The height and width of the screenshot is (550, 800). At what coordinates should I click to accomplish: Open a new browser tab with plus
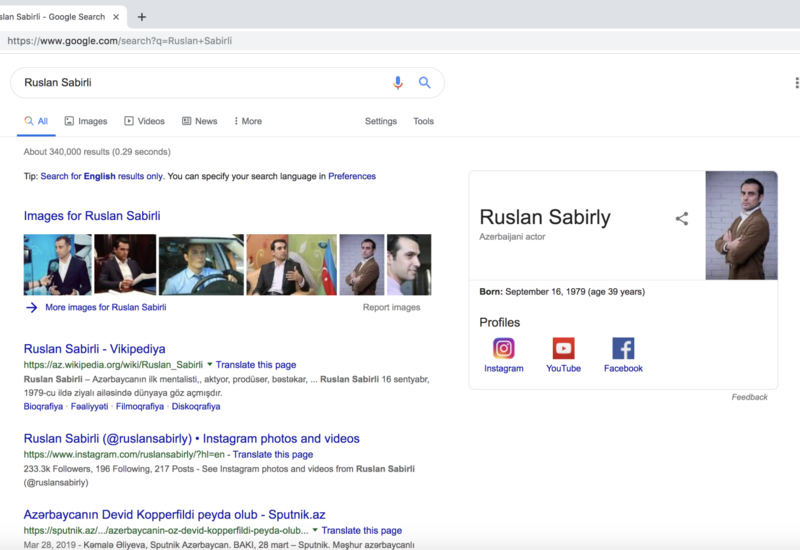(142, 17)
